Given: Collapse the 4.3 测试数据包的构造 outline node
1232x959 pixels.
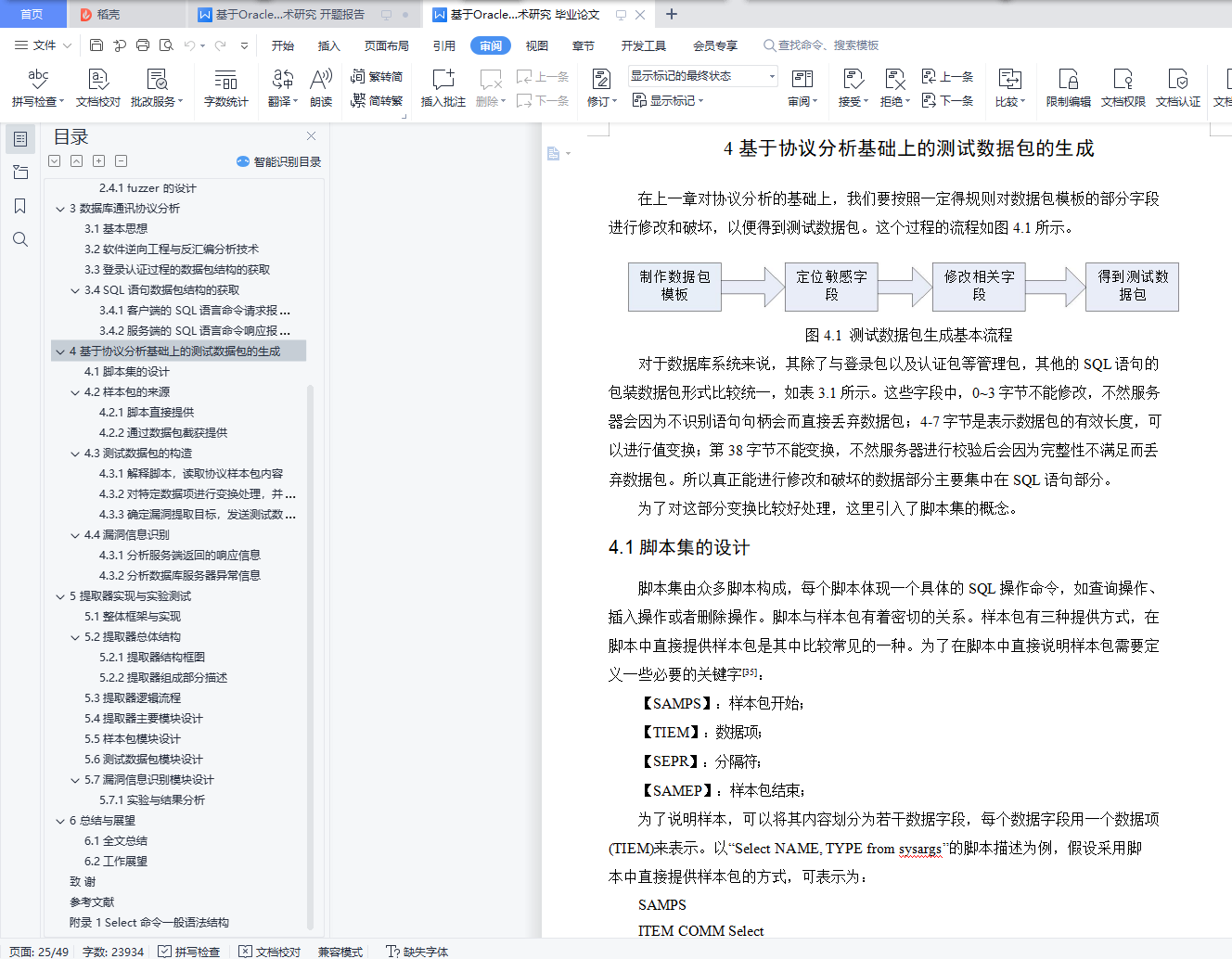Looking at the screenshot, I should pyautogui.click(x=75, y=454).
